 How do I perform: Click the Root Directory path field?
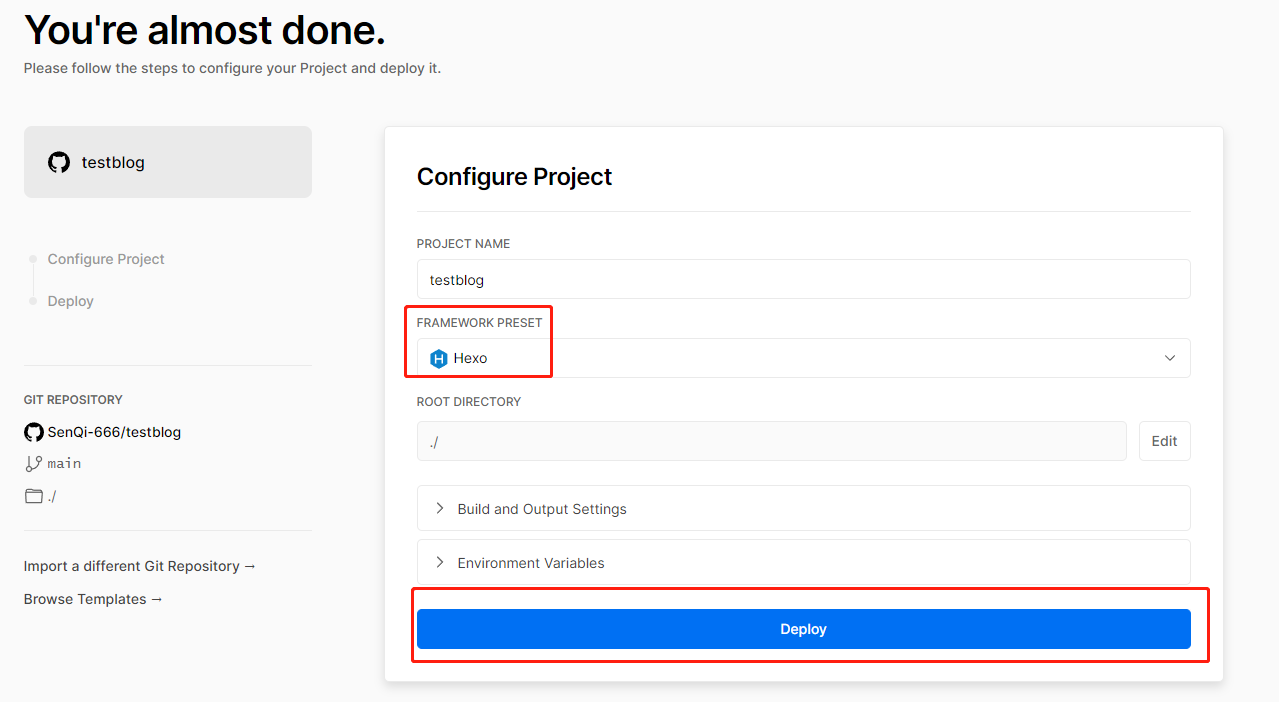coord(771,441)
